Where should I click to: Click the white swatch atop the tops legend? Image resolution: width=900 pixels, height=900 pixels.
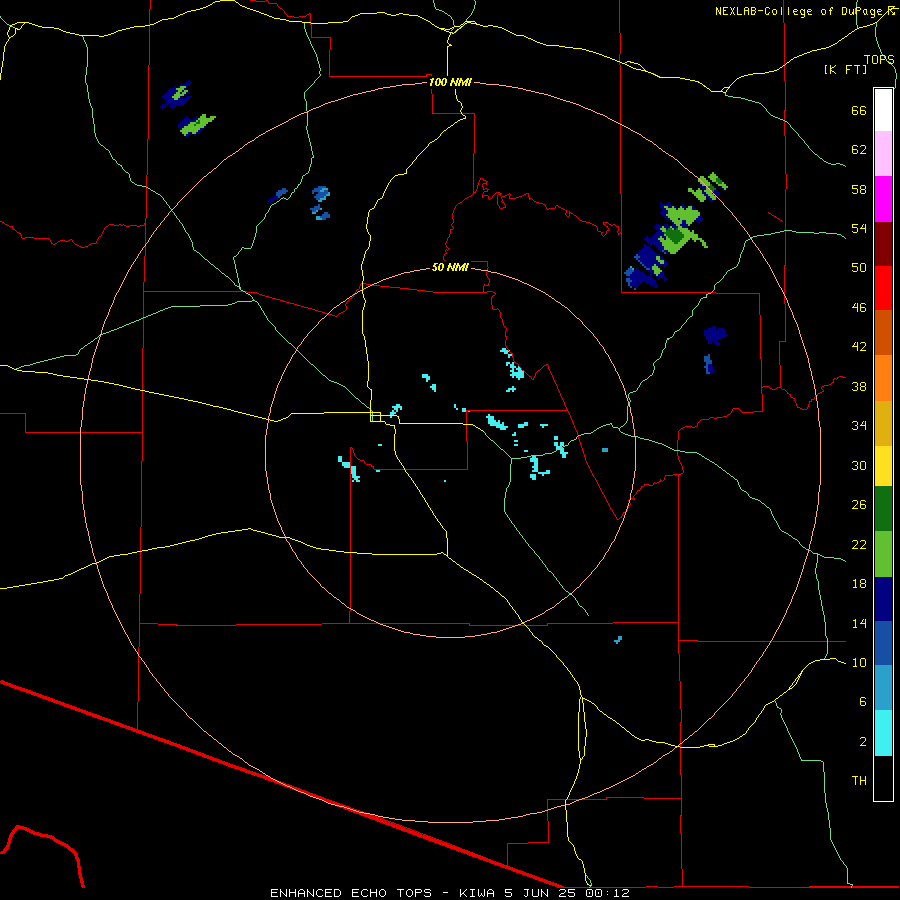(x=883, y=110)
